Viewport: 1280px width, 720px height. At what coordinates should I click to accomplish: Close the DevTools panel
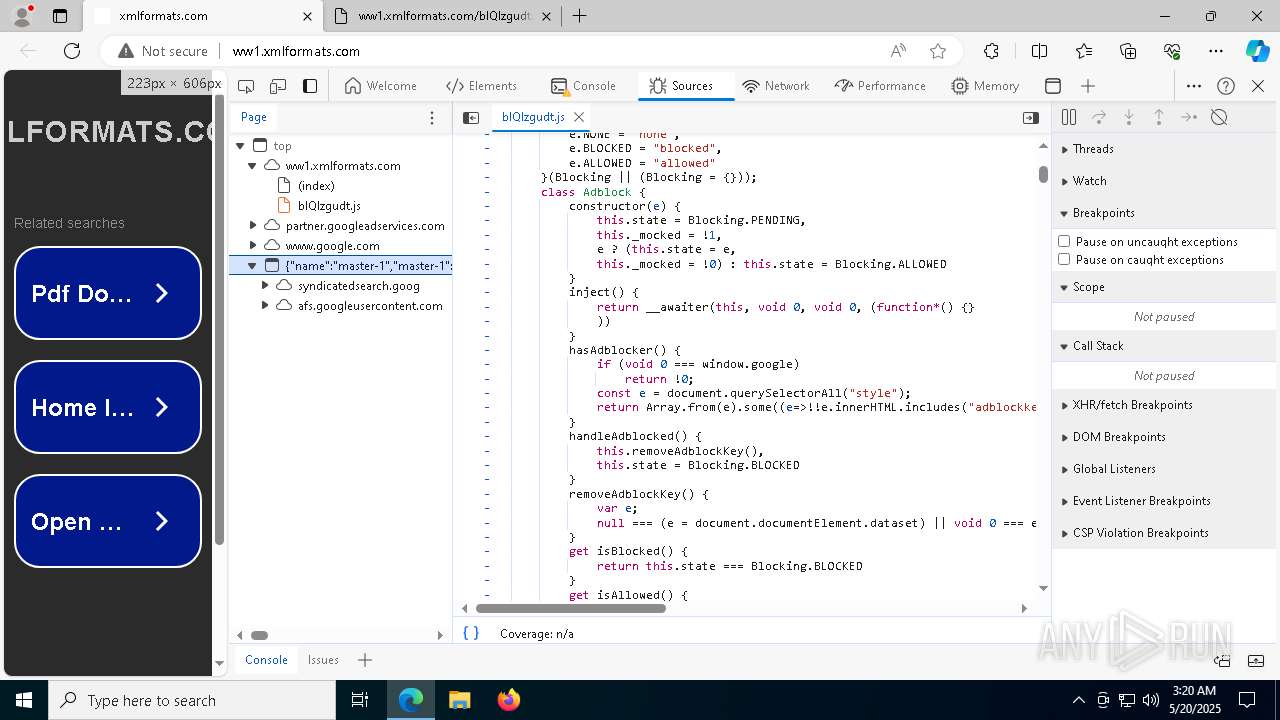pyautogui.click(x=1258, y=86)
